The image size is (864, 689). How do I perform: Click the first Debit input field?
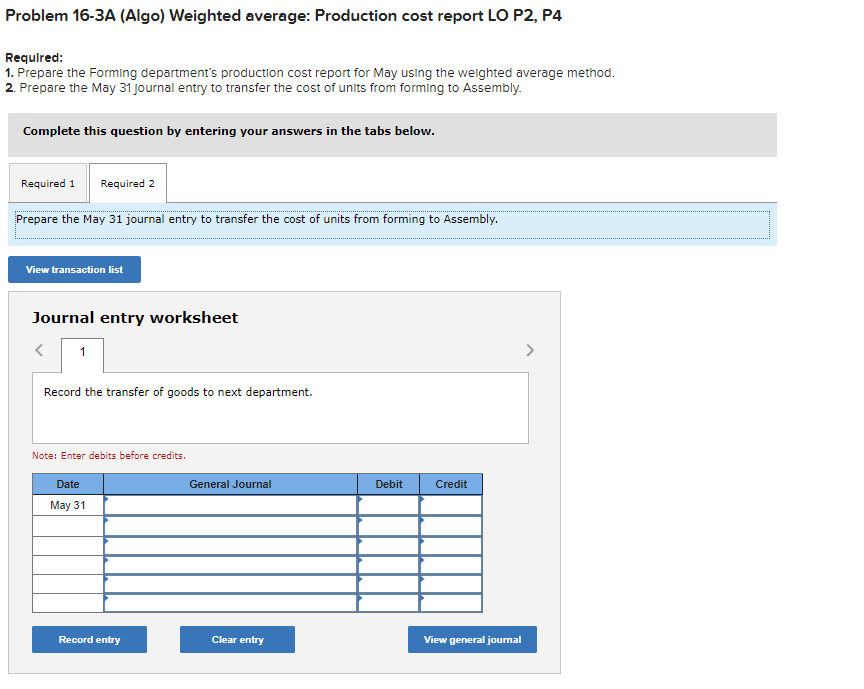(x=388, y=505)
